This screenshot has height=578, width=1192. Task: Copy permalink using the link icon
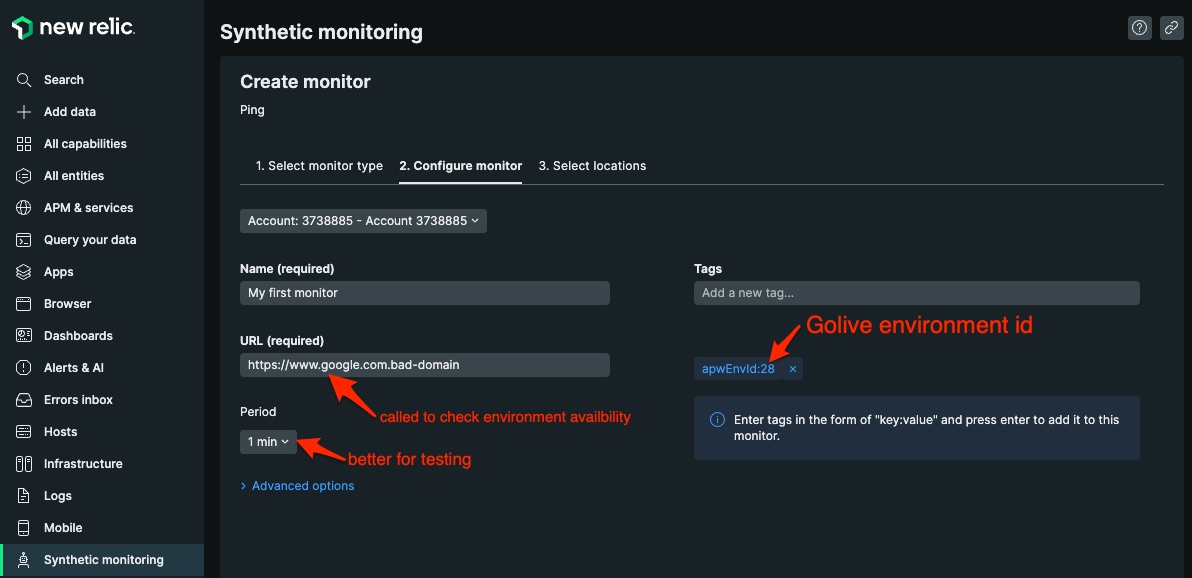[1171, 28]
